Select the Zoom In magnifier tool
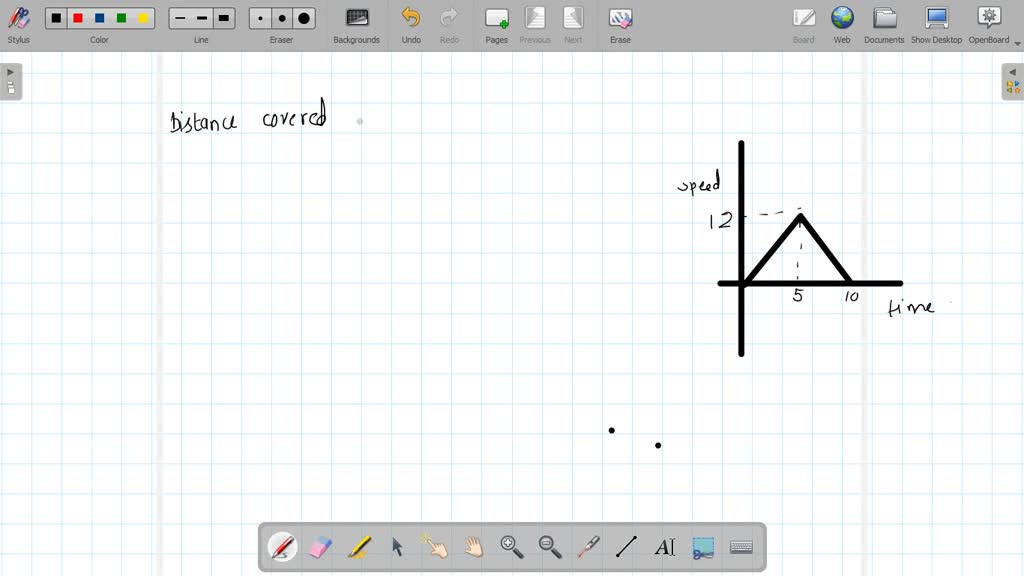The width and height of the screenshot is (1024, 576). point(511,547)
